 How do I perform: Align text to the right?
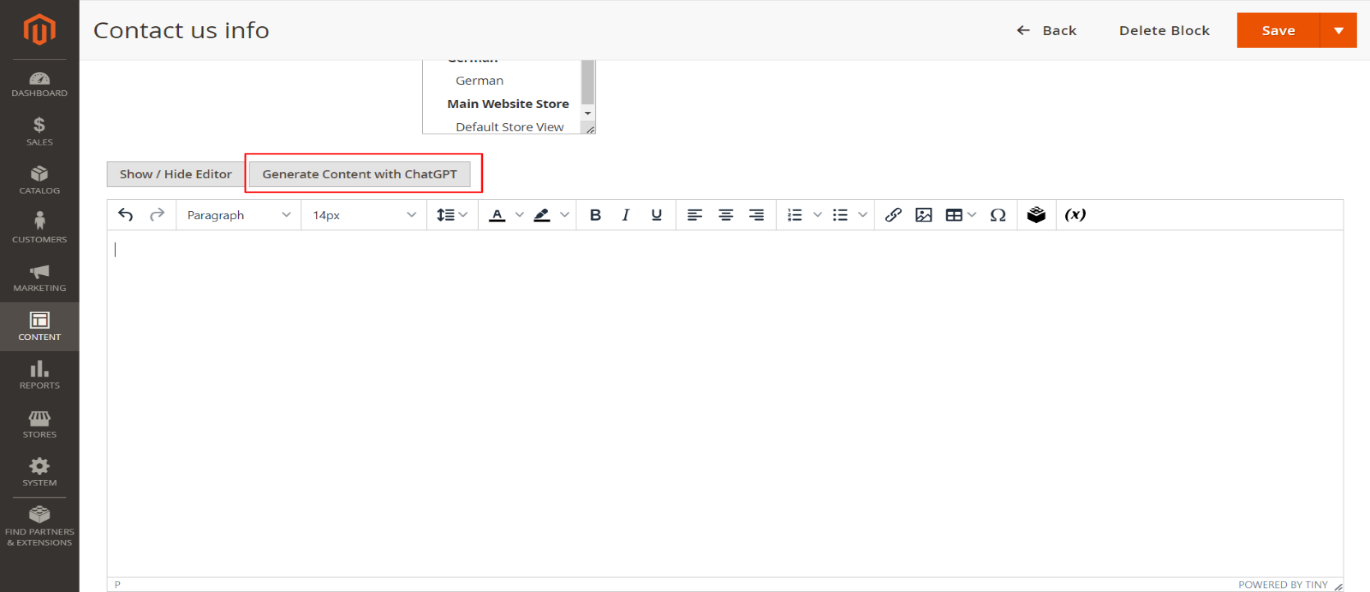[756, 215]
